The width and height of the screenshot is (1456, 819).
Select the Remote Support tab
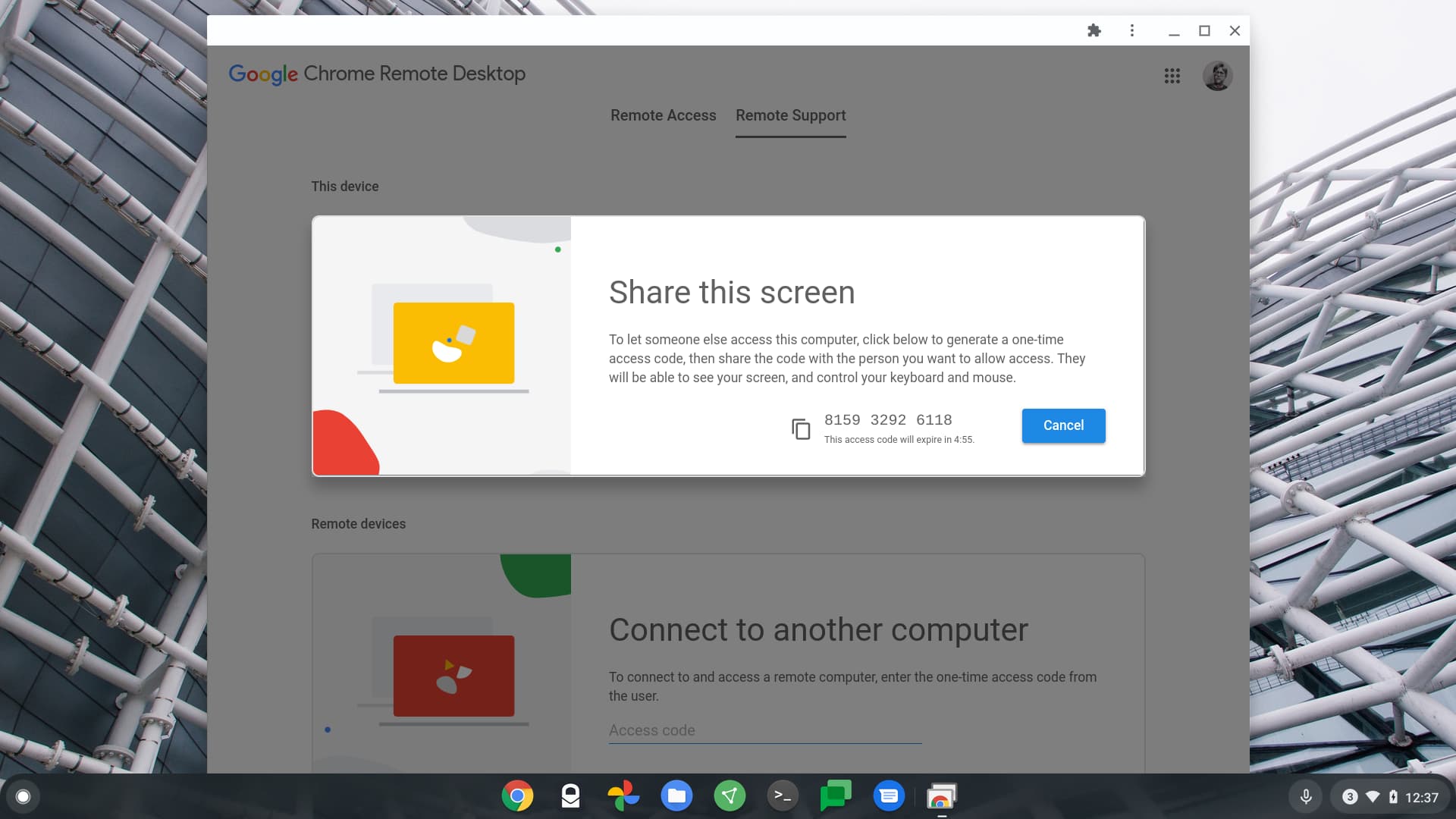[x=790, y=115]
